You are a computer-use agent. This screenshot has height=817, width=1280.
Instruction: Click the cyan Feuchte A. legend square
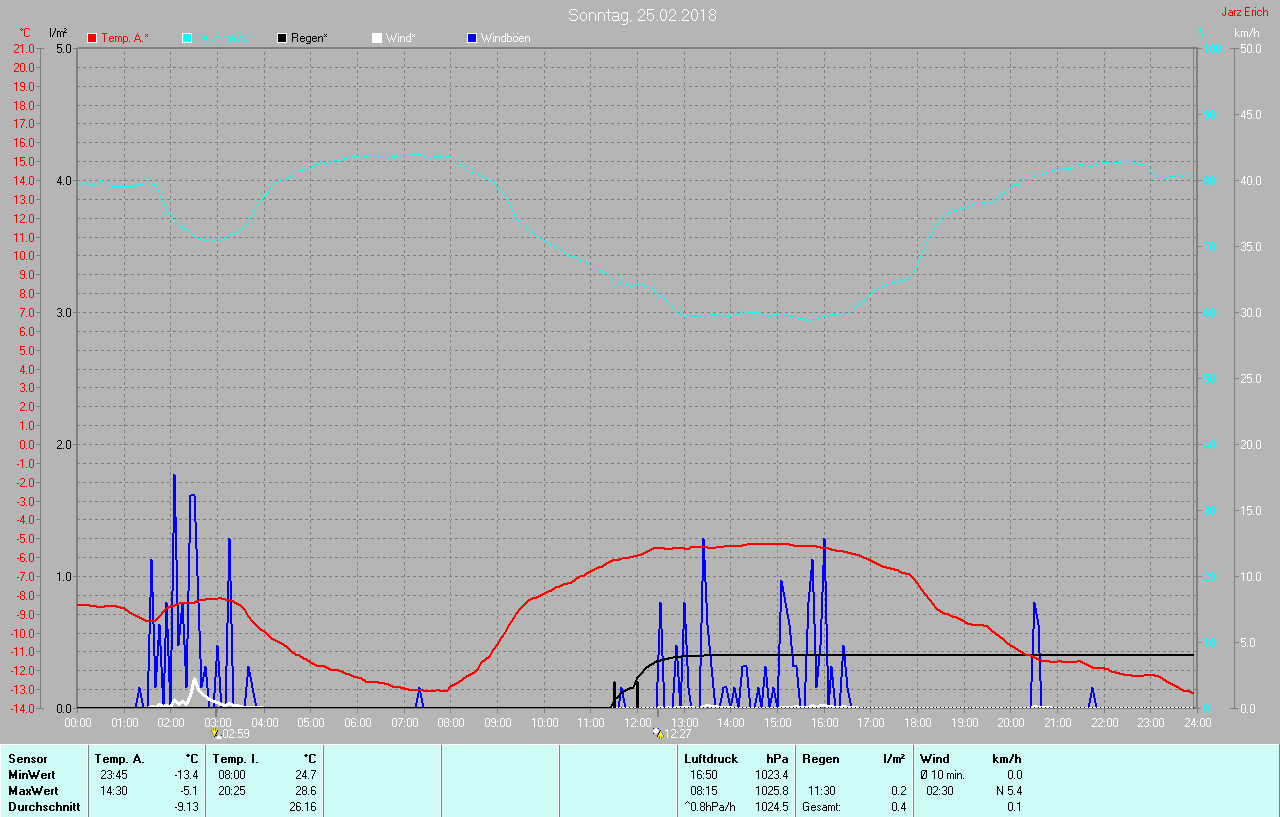pyautogui.click(x=187, y=38)
